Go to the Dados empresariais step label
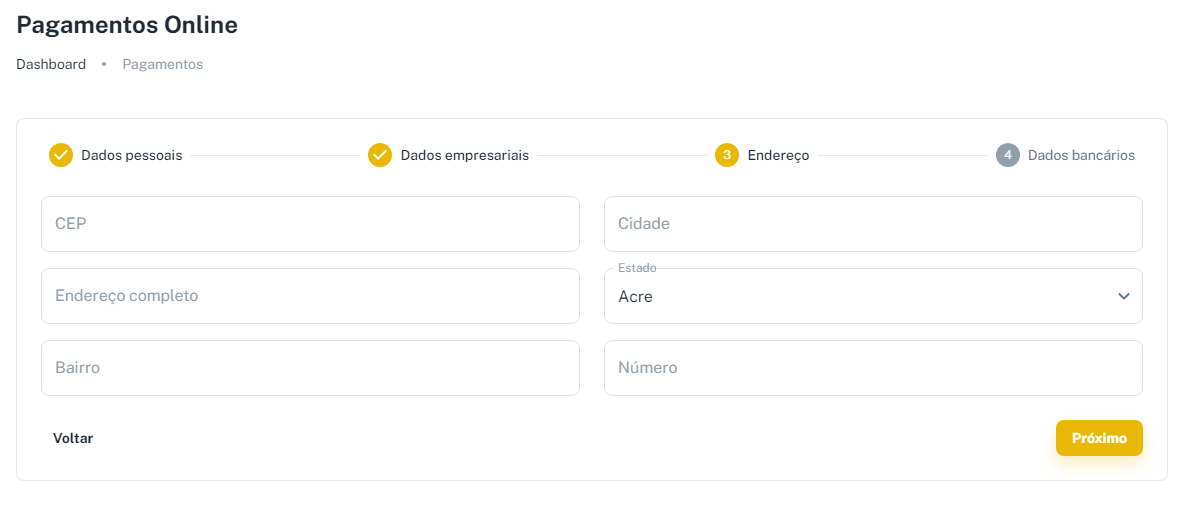Image resolution: width=1195 pixels, height=511 pixels. coord(465,155)
